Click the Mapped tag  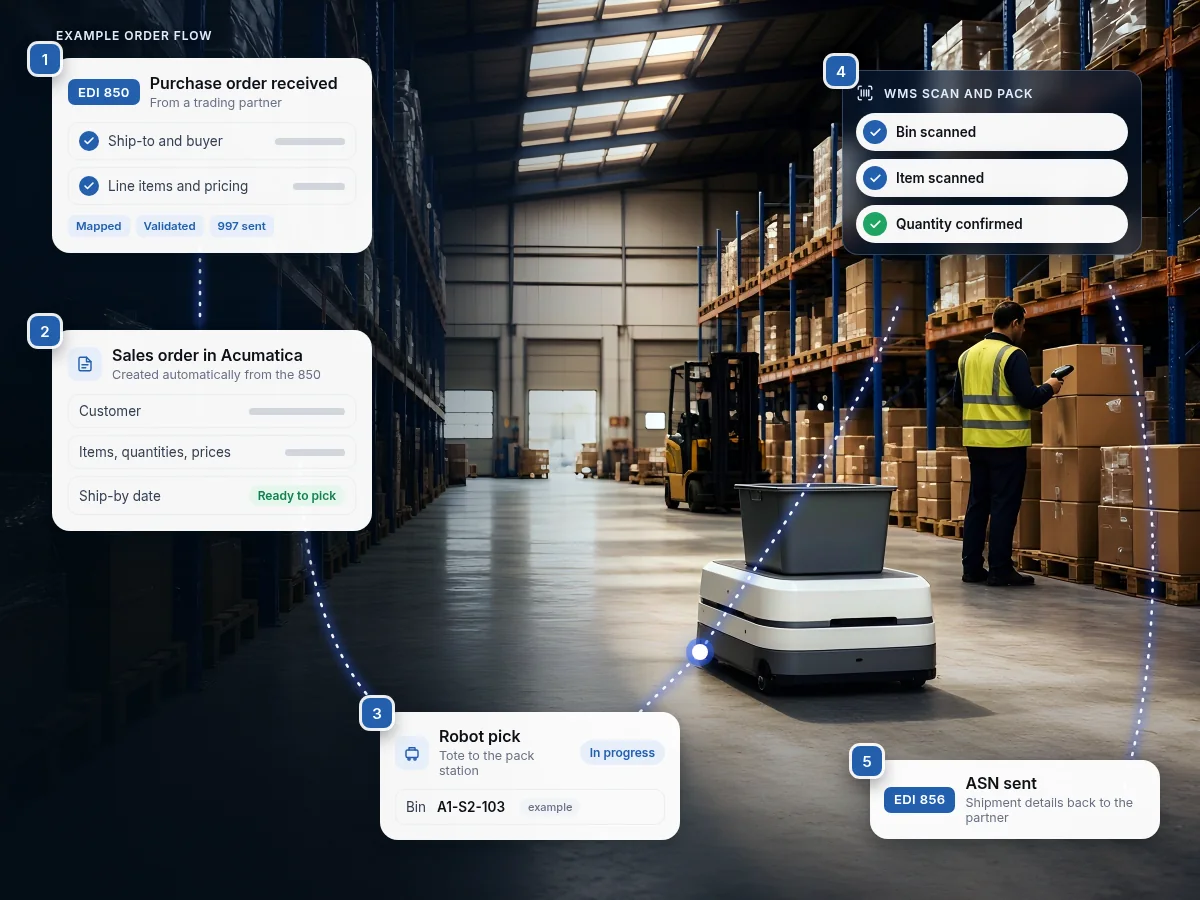[x=99, y=226]
